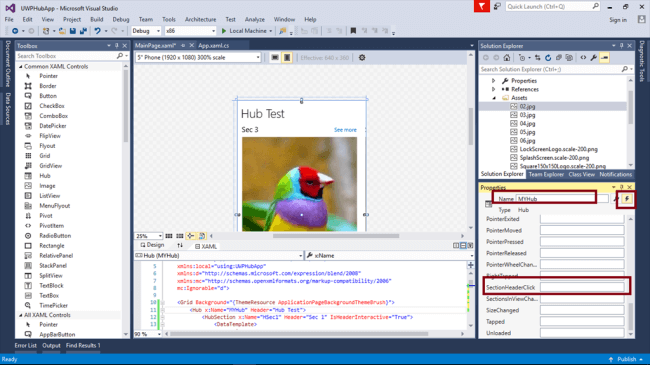Open the Debug configuration dropdown

tap(146, 31)
